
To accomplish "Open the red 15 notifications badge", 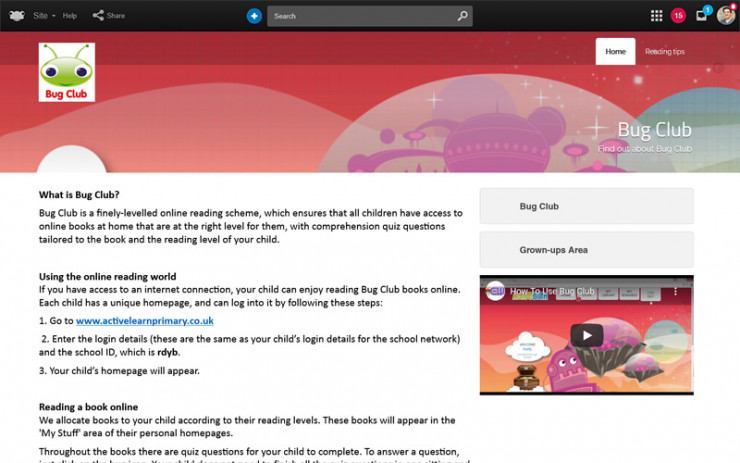I will 678,16.
